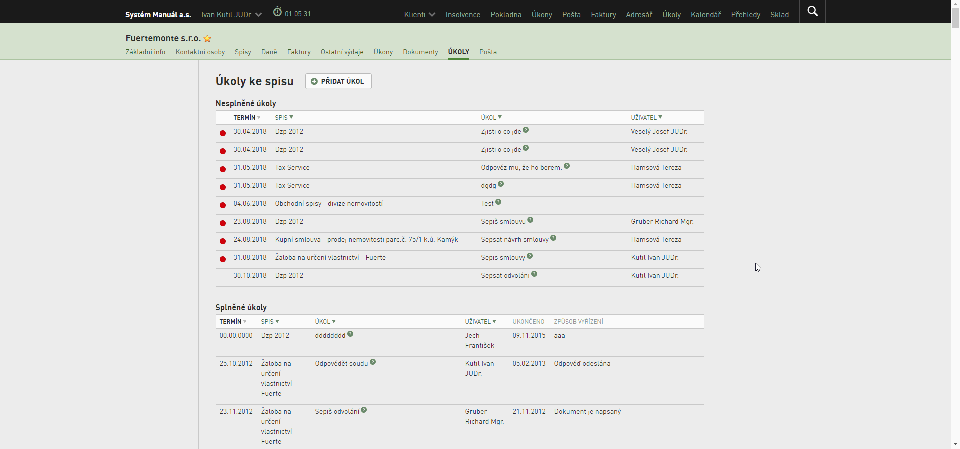Sort unfinished tasks by Uživatel column
The width and height of the screenshot is (960, 449).
tap(647, 117)
